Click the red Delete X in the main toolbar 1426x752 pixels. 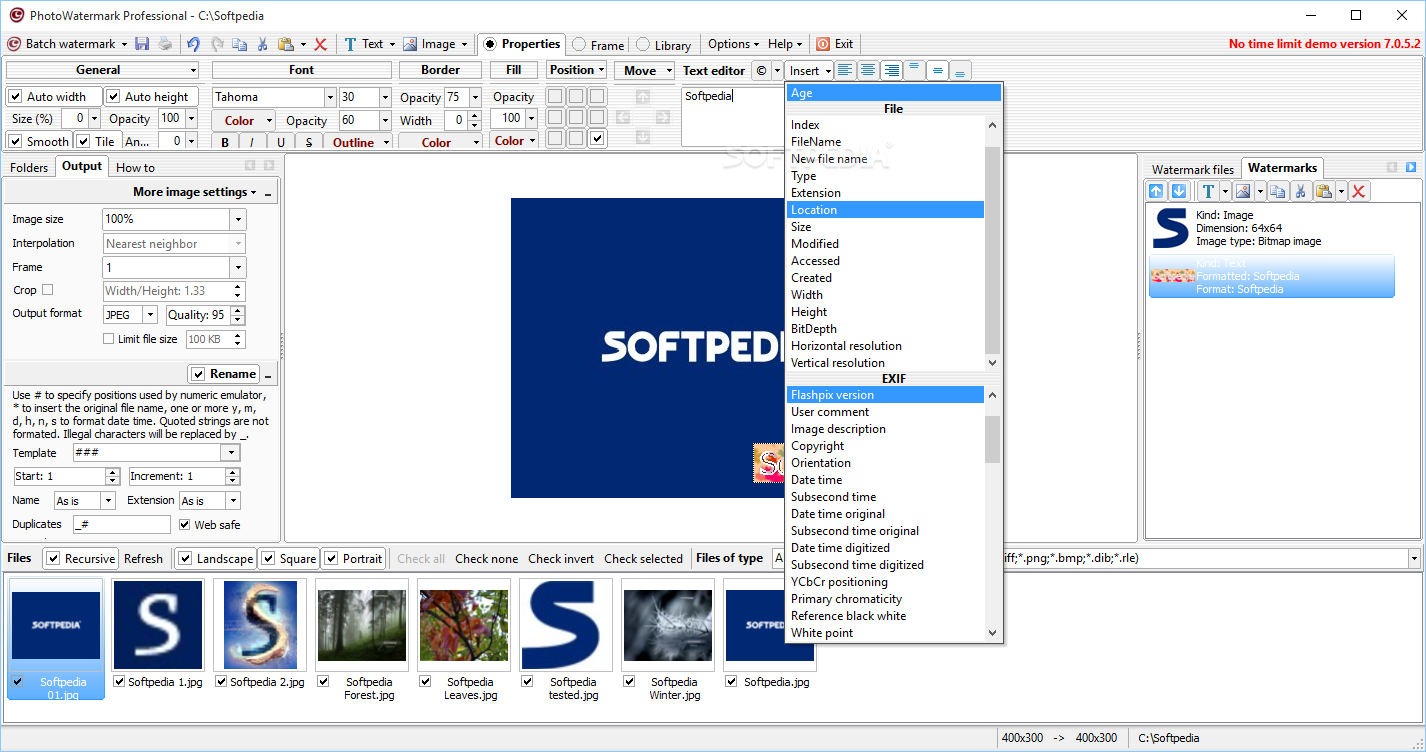(x=321, y=44)
